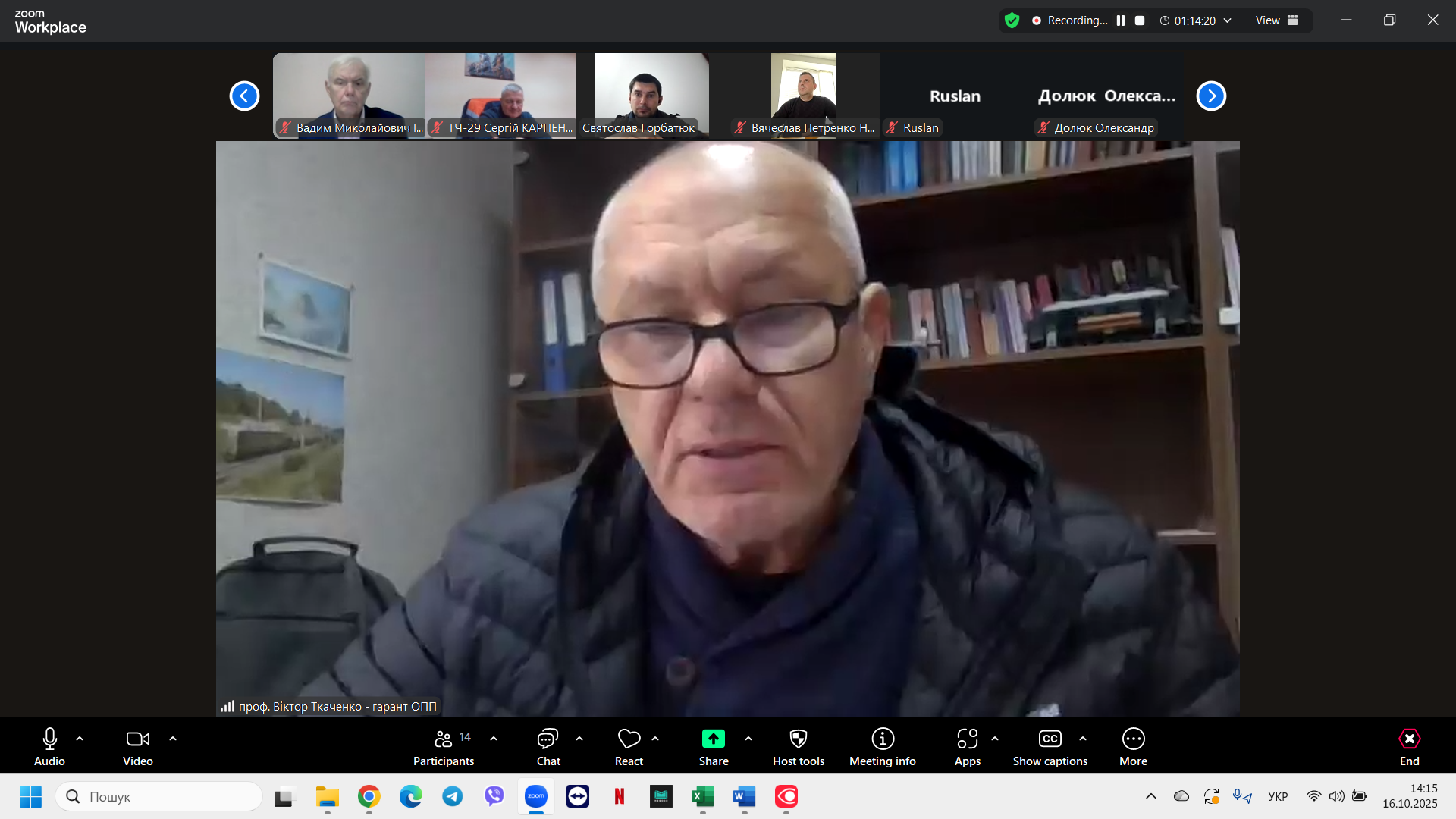1456x819 pixels.
Task: Open the Chat panel
Action: (548, 746)
